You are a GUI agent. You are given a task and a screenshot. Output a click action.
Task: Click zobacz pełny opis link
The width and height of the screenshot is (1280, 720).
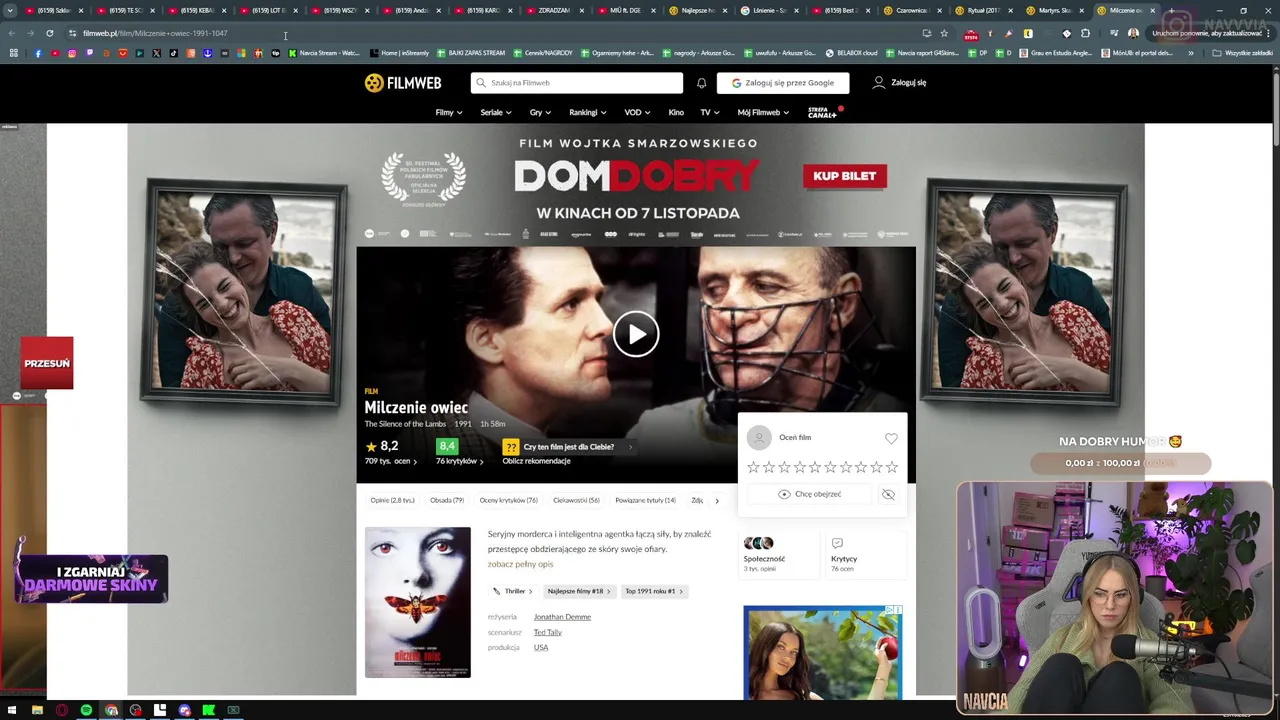520,564
